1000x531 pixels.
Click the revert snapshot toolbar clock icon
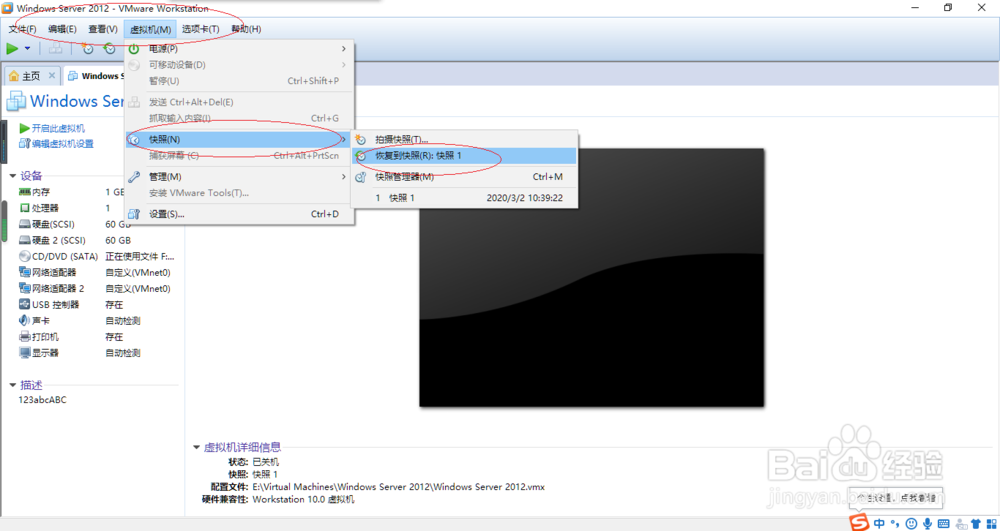click(x=110, y=48)
